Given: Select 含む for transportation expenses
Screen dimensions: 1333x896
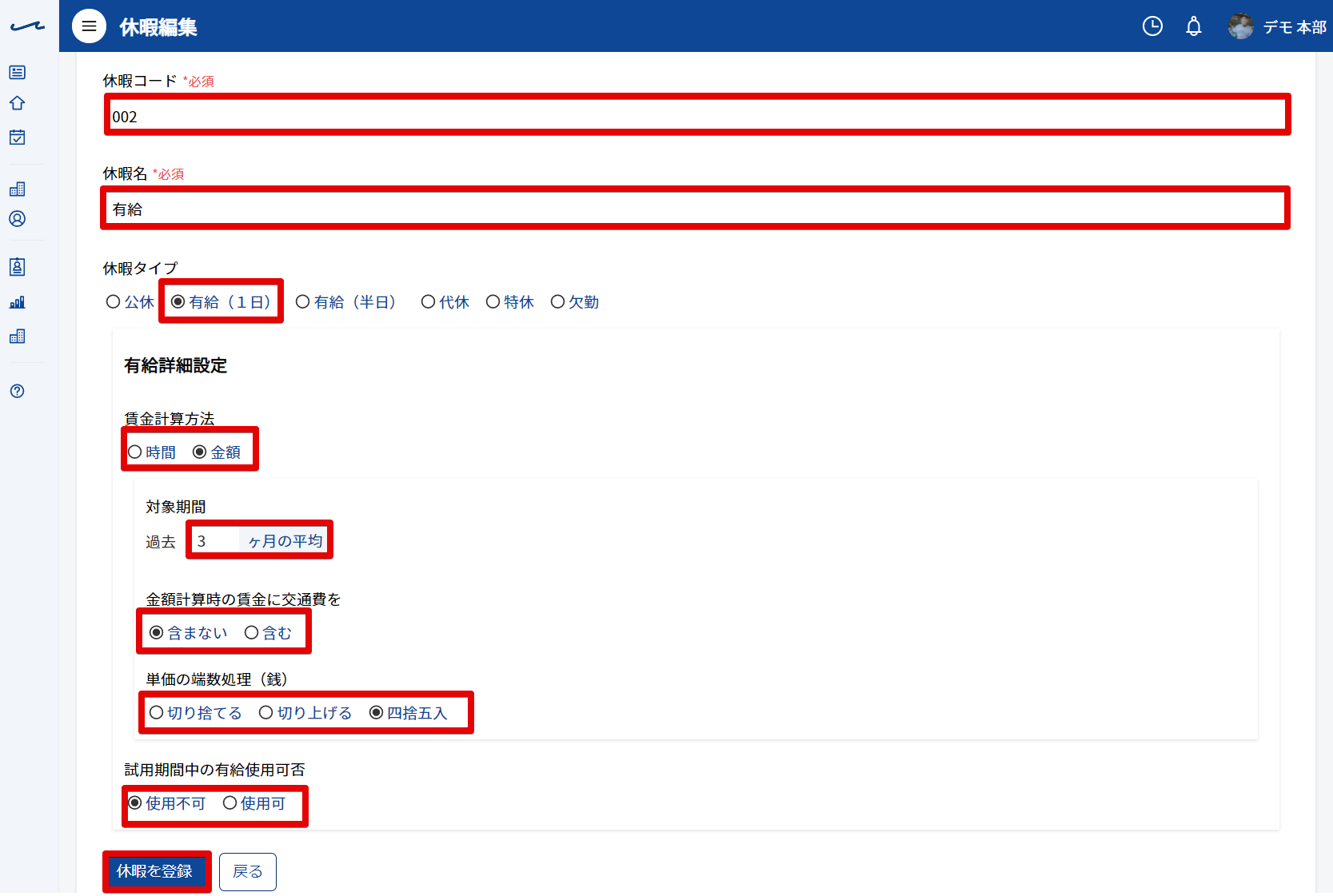Looking at the screenshot, I should tap(268, 633).
